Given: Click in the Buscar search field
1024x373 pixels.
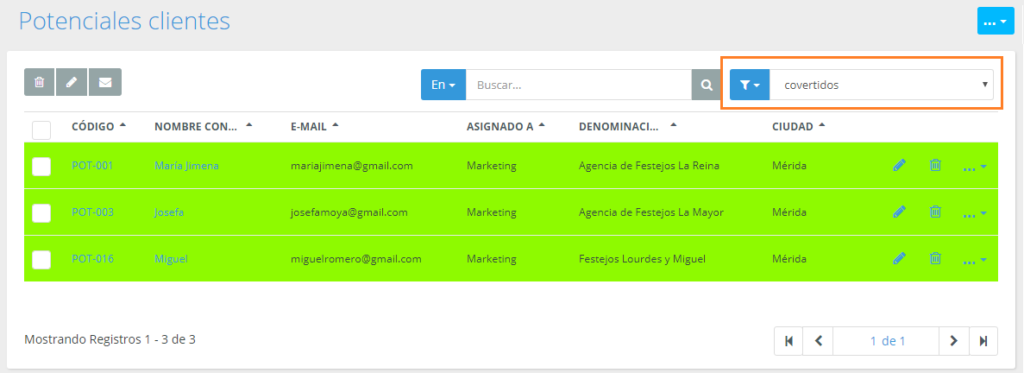Looking at the screenshot, I should click(x=579, y=85).
